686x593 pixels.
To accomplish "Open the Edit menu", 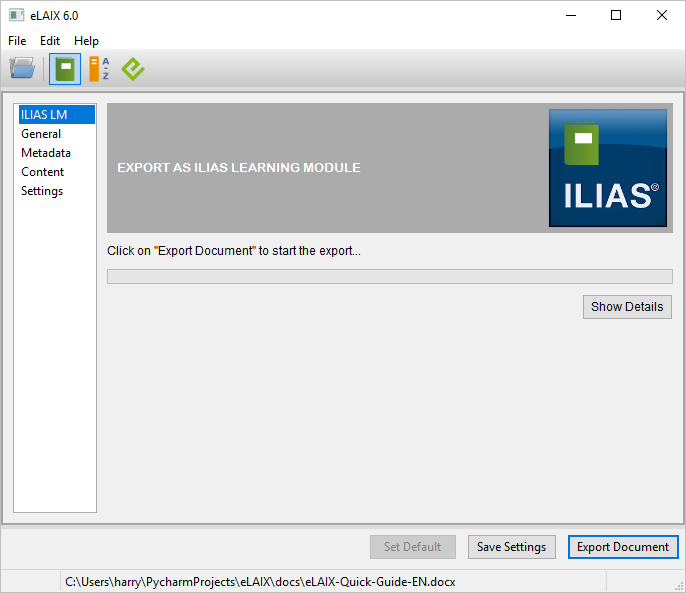I will pos(50,41).
